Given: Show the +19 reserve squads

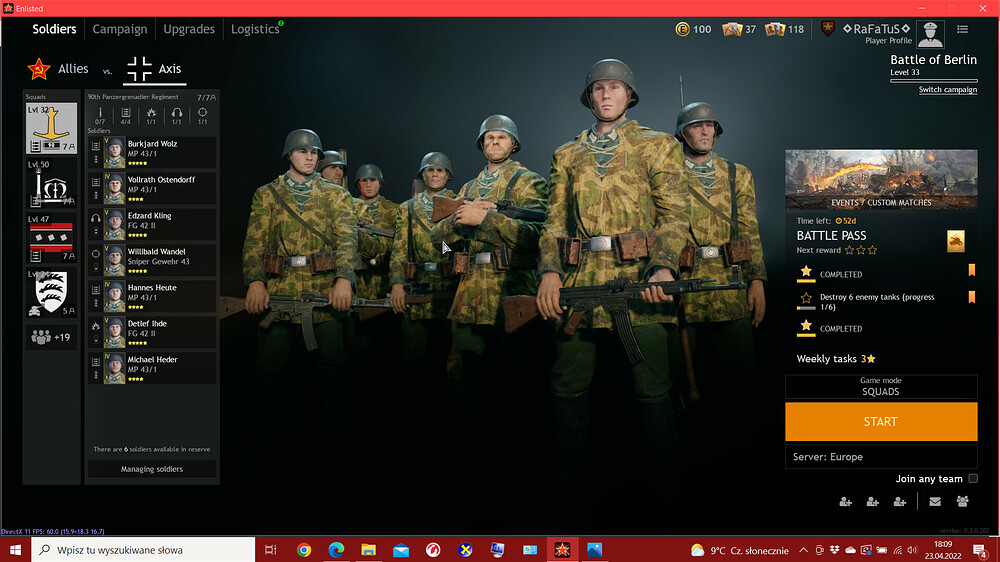Looking at the screenshot, I should (51, 337).
